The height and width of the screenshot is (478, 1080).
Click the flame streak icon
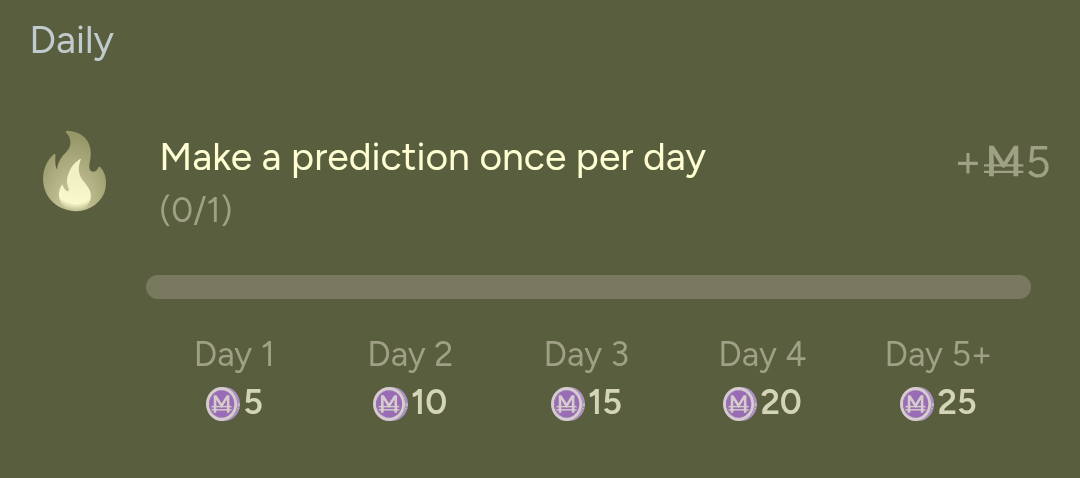tap(74, 172)
